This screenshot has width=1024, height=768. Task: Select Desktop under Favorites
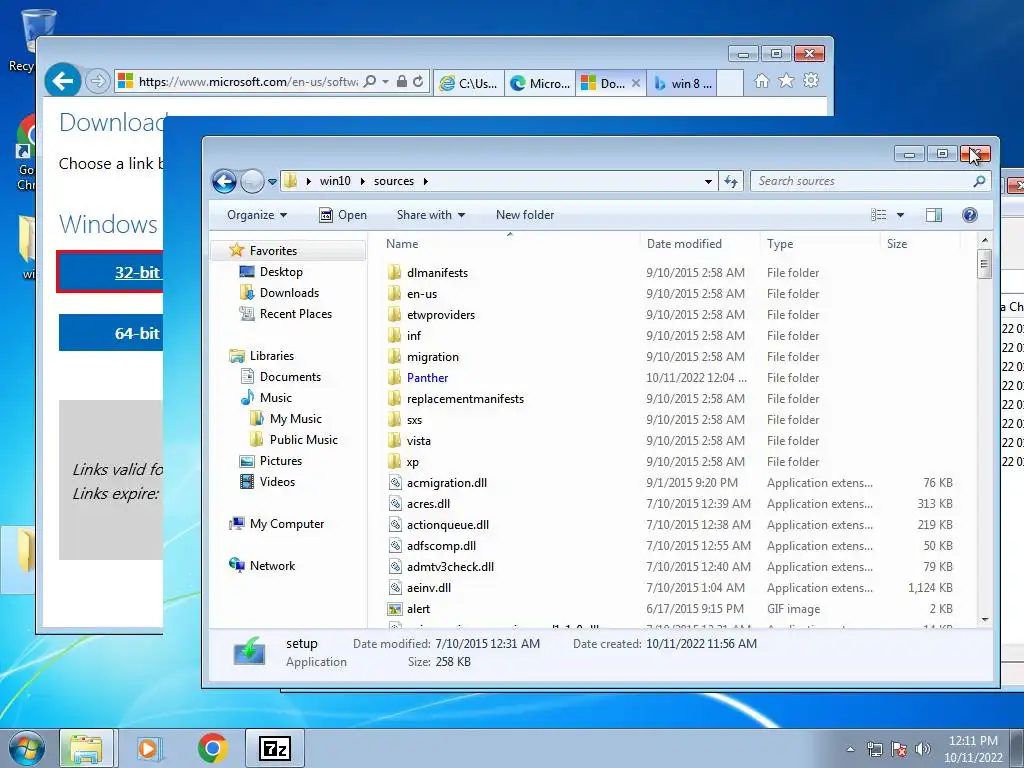pos(281,272)
